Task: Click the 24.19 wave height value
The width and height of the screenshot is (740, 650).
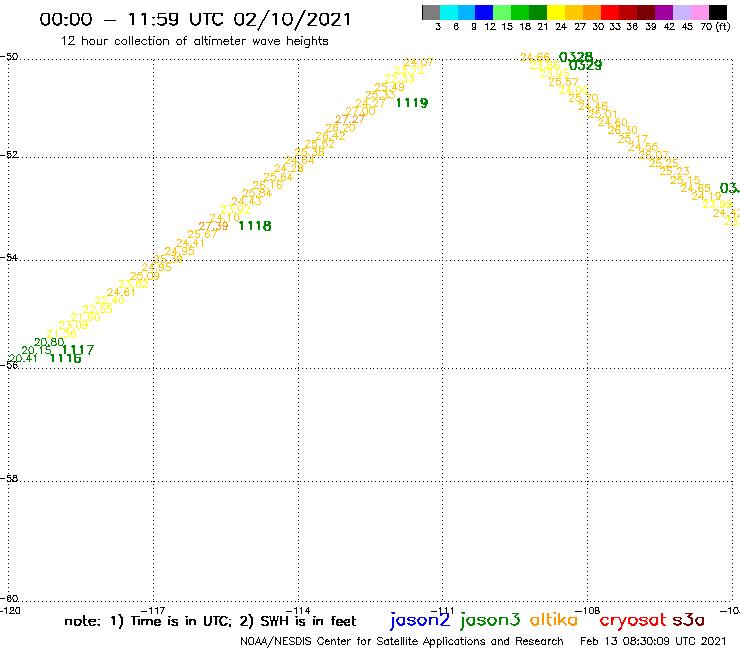Action: coord(706,196)
